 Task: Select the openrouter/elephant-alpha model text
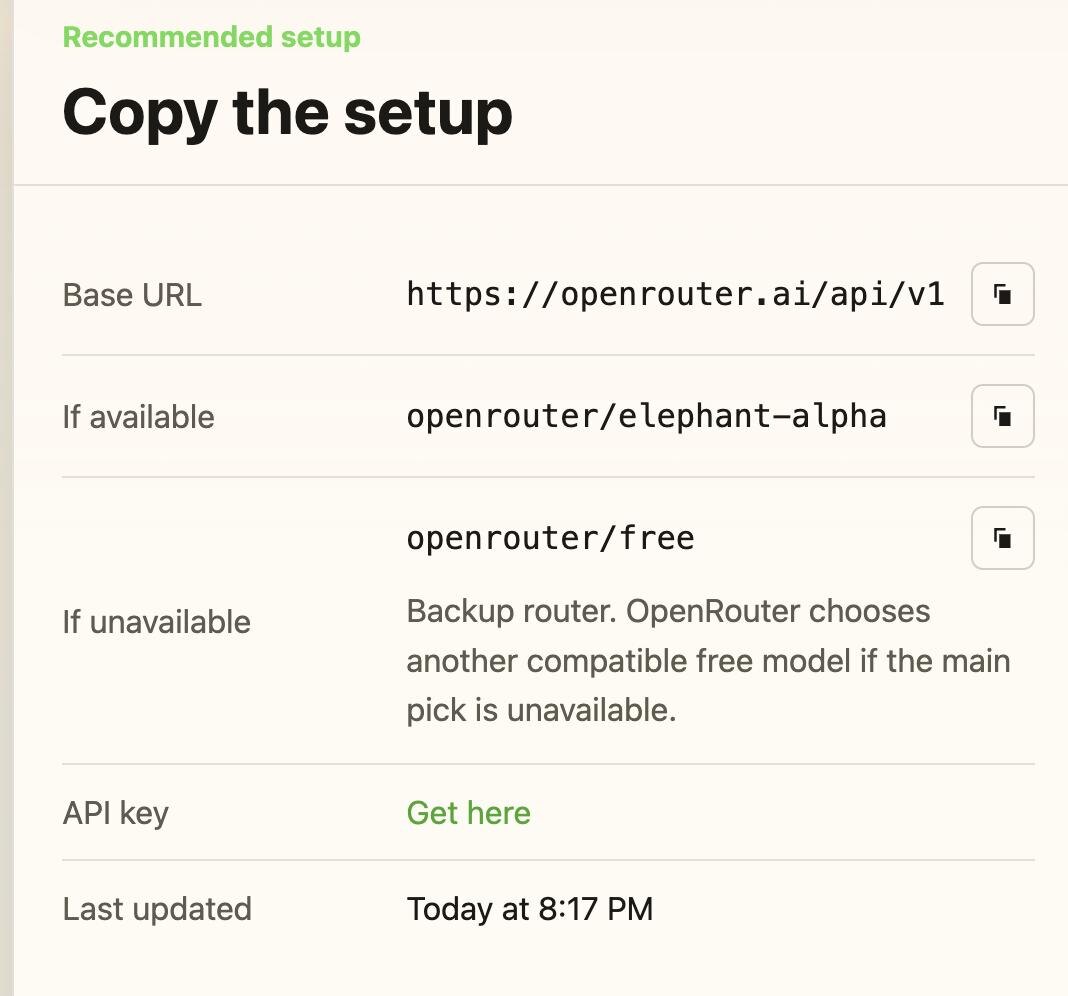pyautogui.click(x=646, y=416)
